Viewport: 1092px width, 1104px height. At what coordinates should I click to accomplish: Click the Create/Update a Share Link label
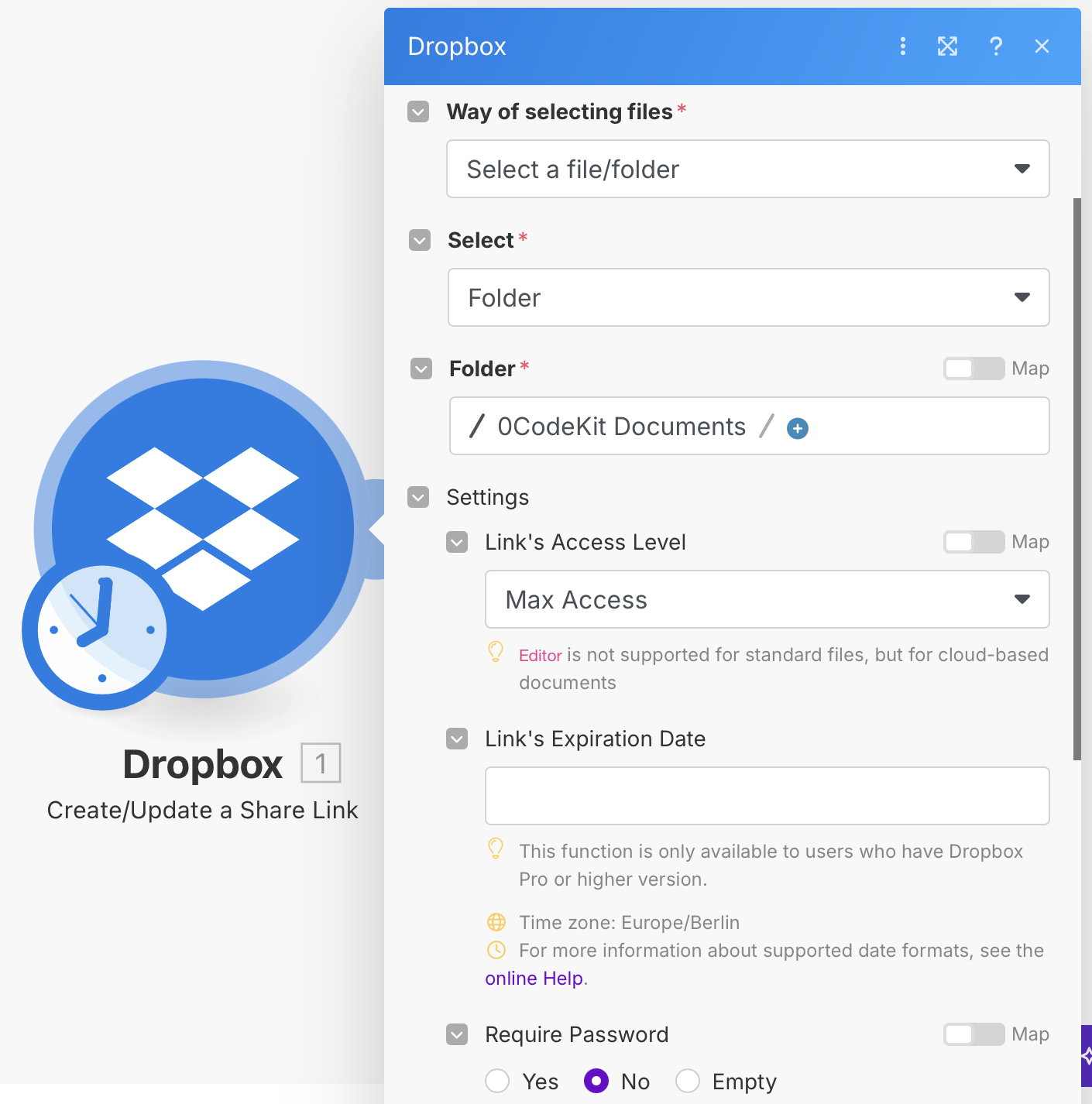click(x=202, y=810)
